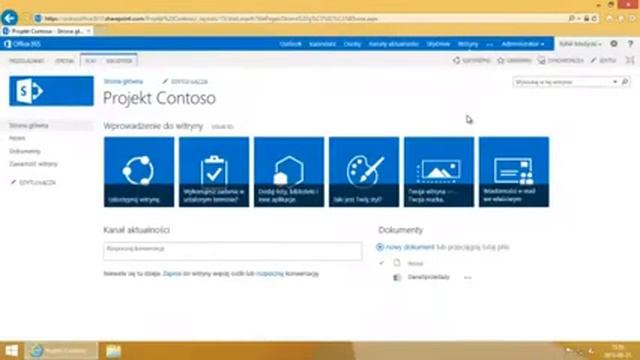Screen dimensions: 640x360
Task: Click the SharePoint site logo
Action: coord(51,91)
